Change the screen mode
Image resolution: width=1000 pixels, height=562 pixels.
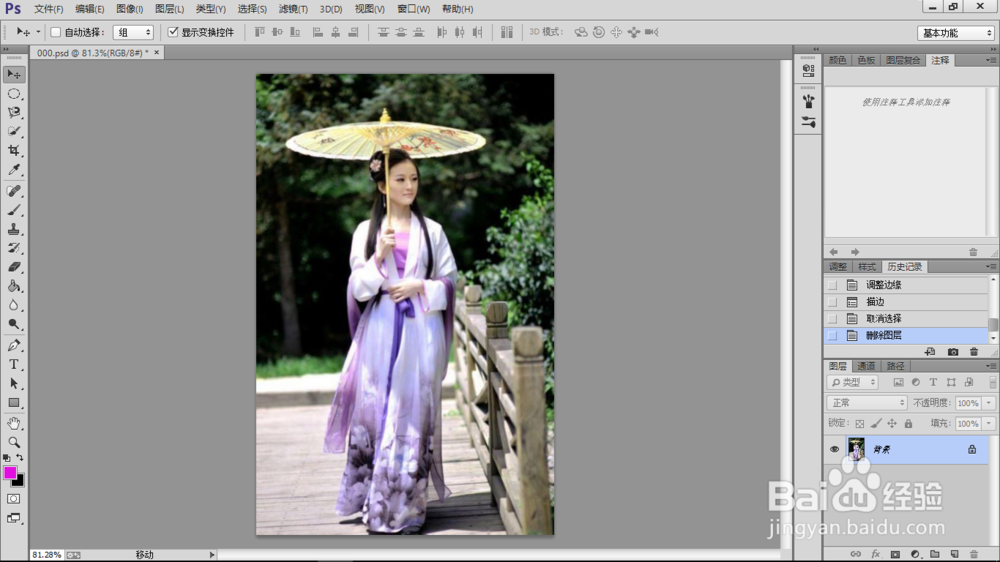click(x=13, y=518)
